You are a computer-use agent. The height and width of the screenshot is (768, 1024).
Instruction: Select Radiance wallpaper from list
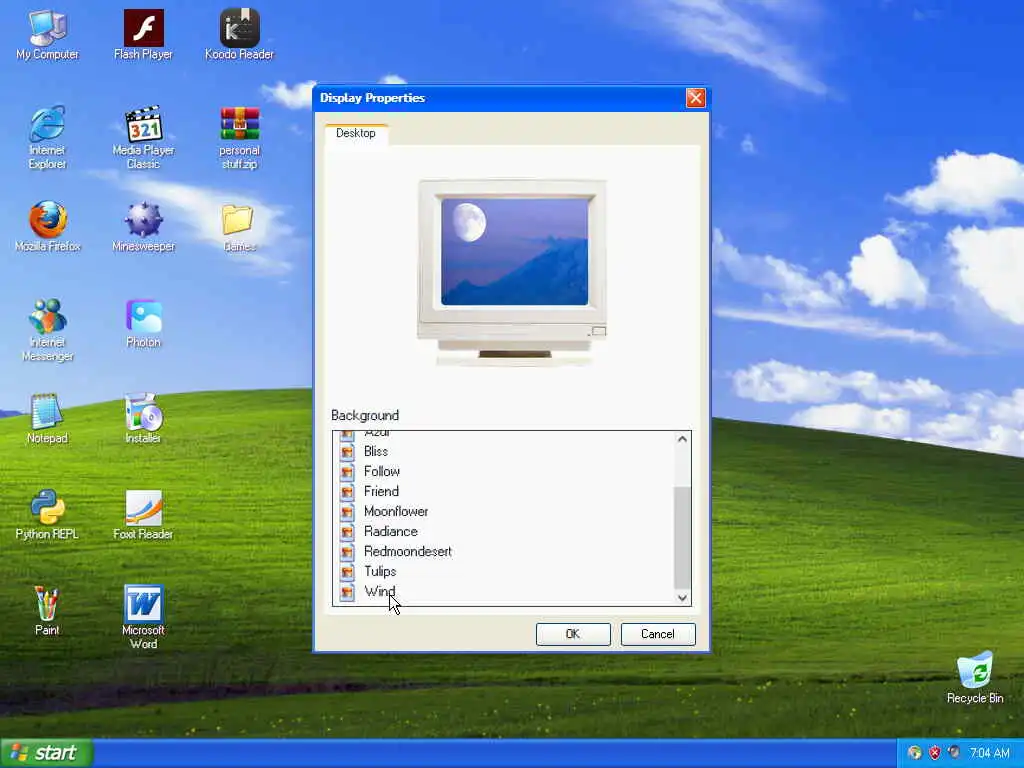391,532
